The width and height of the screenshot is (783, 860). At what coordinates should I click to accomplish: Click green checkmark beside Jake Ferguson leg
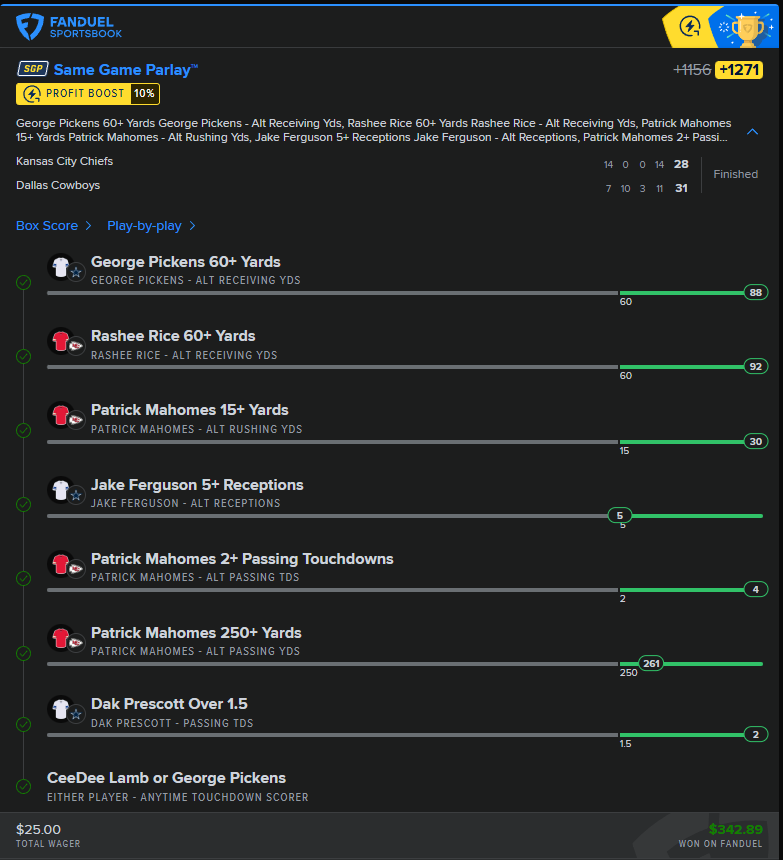(23, 505)
